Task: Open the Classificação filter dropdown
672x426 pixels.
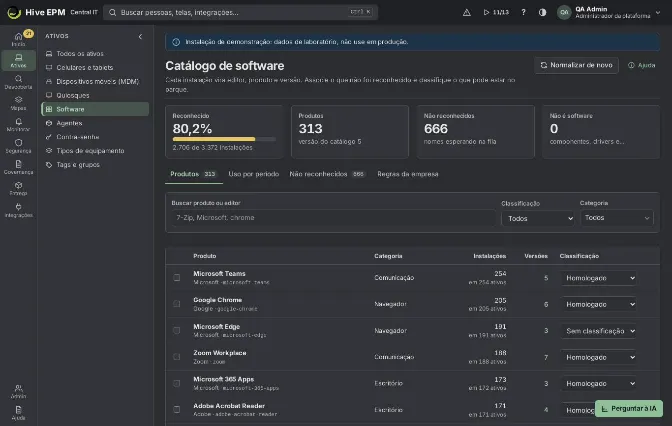Action: 538,219
